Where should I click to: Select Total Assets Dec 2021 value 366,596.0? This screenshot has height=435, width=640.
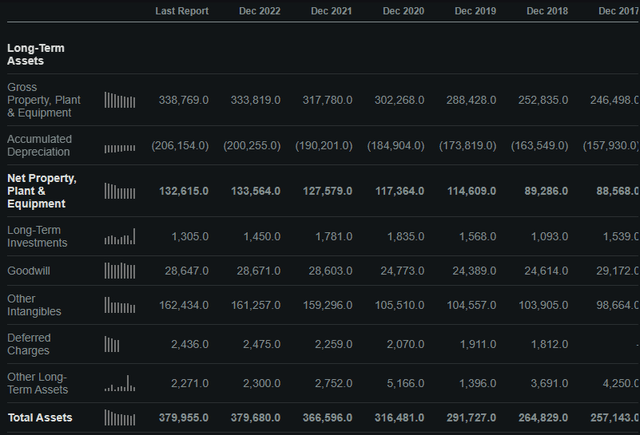point(327,417)
